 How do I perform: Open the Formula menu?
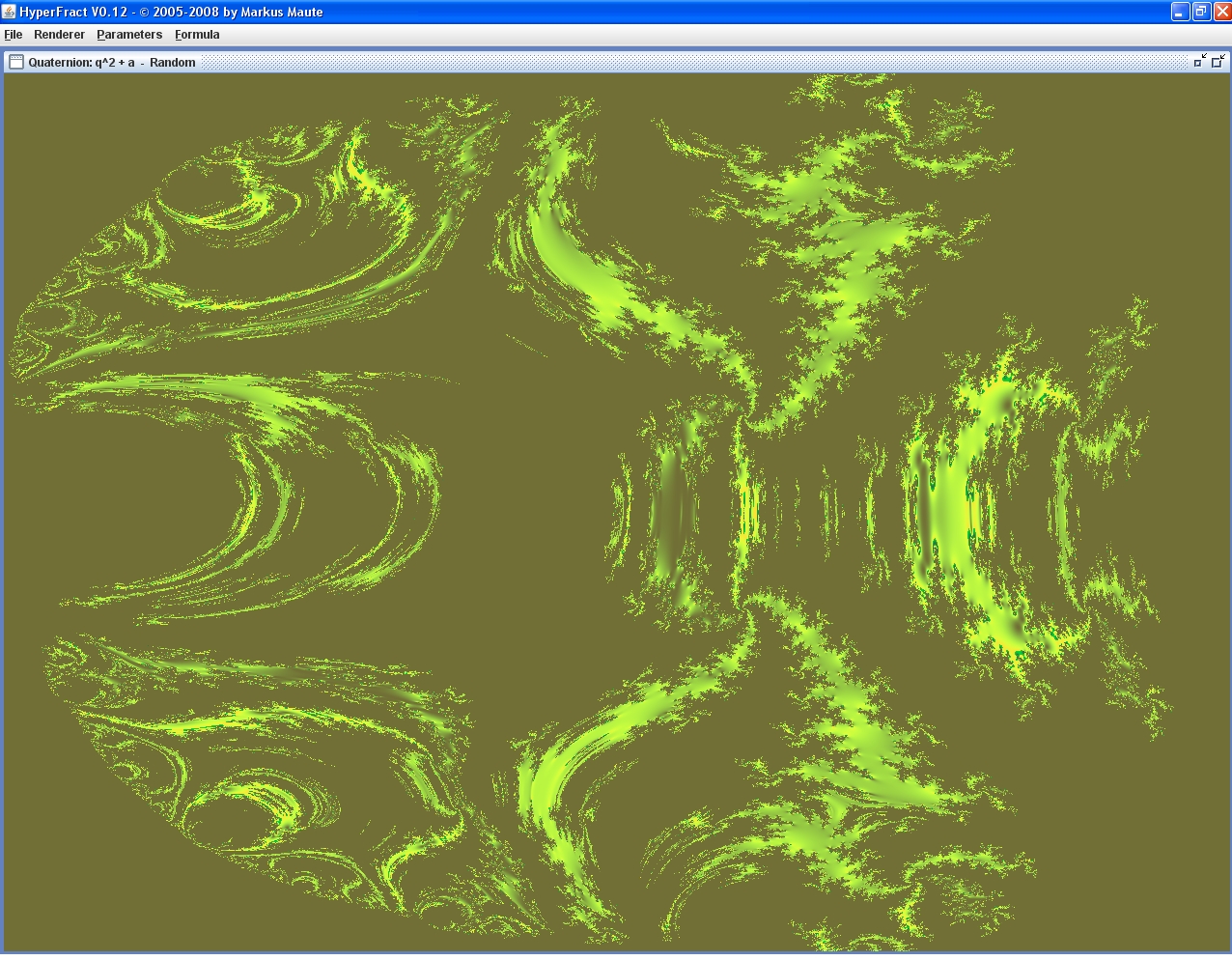pyautogui.click(x=197, y=35)
